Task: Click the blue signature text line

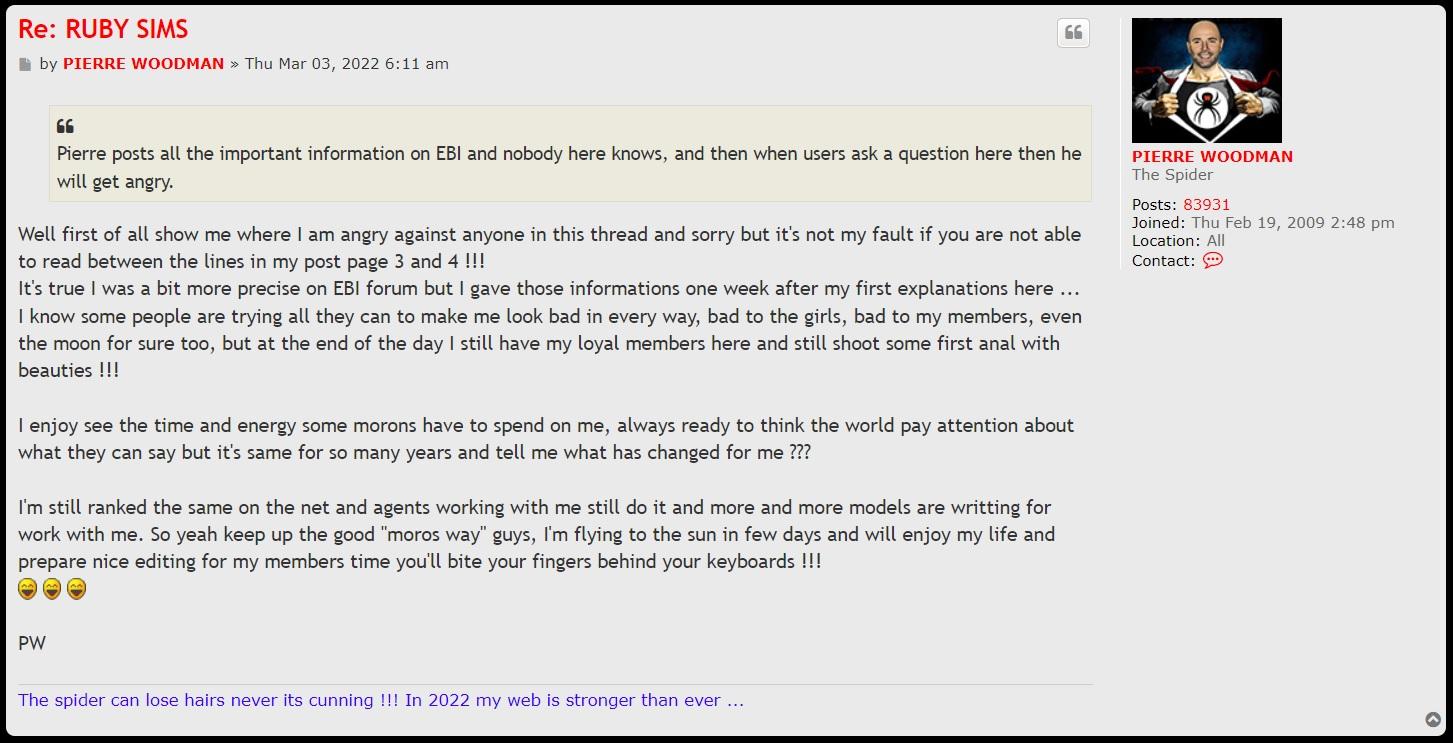Action: pyautogui.click(x=381, y=700)
